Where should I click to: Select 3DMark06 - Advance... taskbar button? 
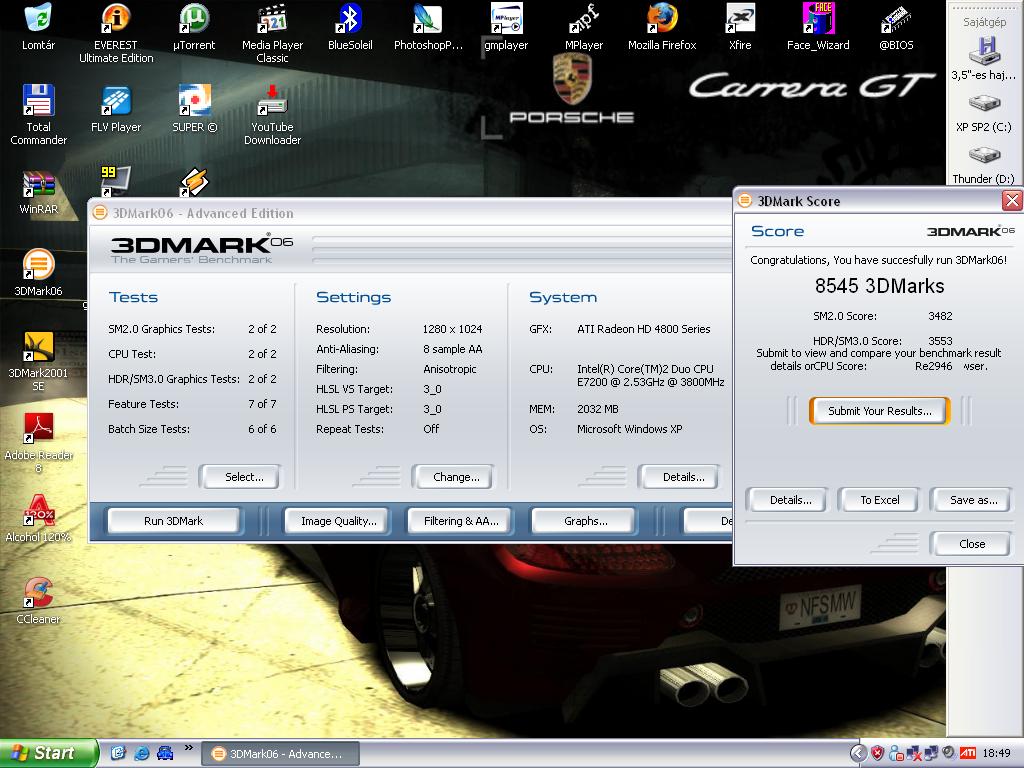pos(280,754)
